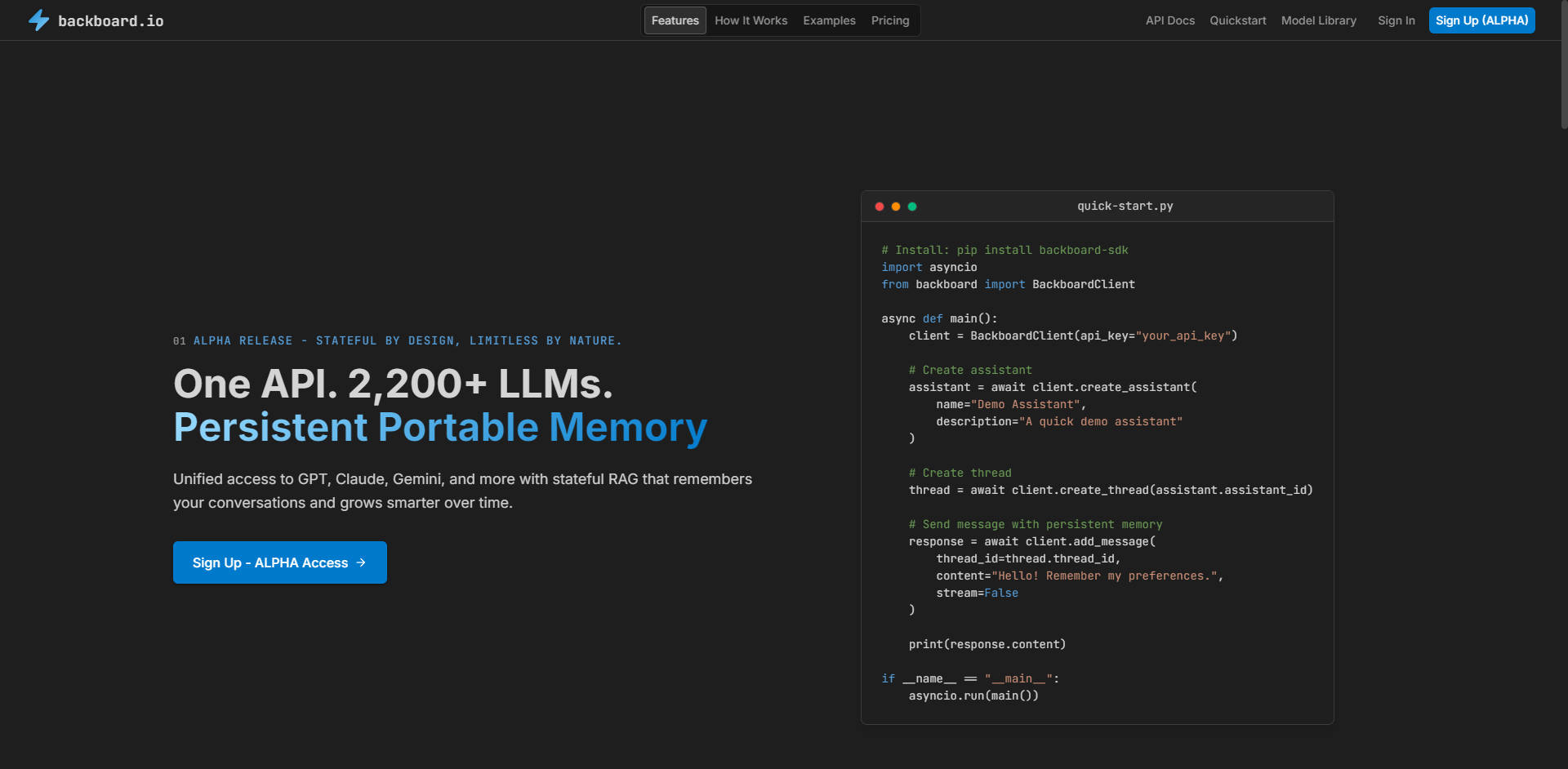Select the Features navigation tab
Image resolution: width=1568 pixels, height=769 pixels.
tap(675, 20)
